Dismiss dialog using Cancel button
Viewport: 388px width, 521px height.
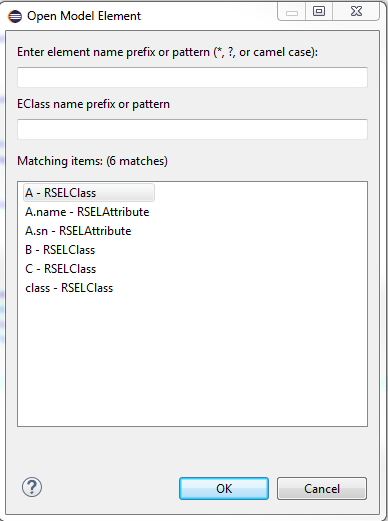322,489
